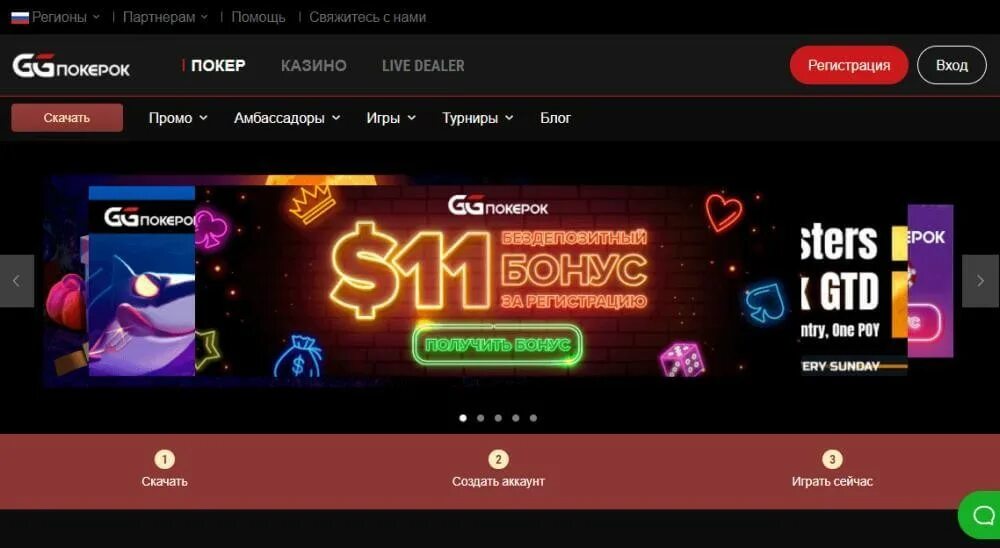1000x548 pixels.
Task: Open the live chat support bubble
Action: tap(980, 515)
